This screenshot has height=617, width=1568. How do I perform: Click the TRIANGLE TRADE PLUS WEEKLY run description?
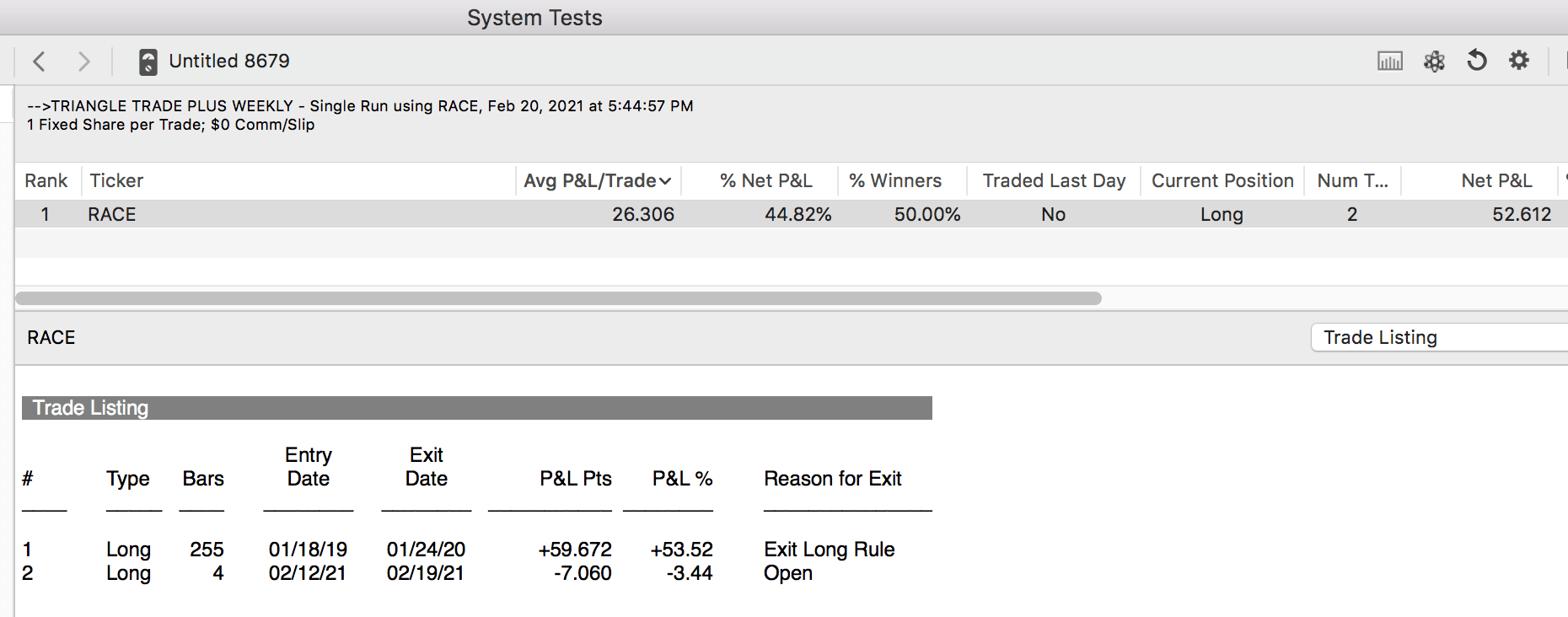(x=360, y=106)
